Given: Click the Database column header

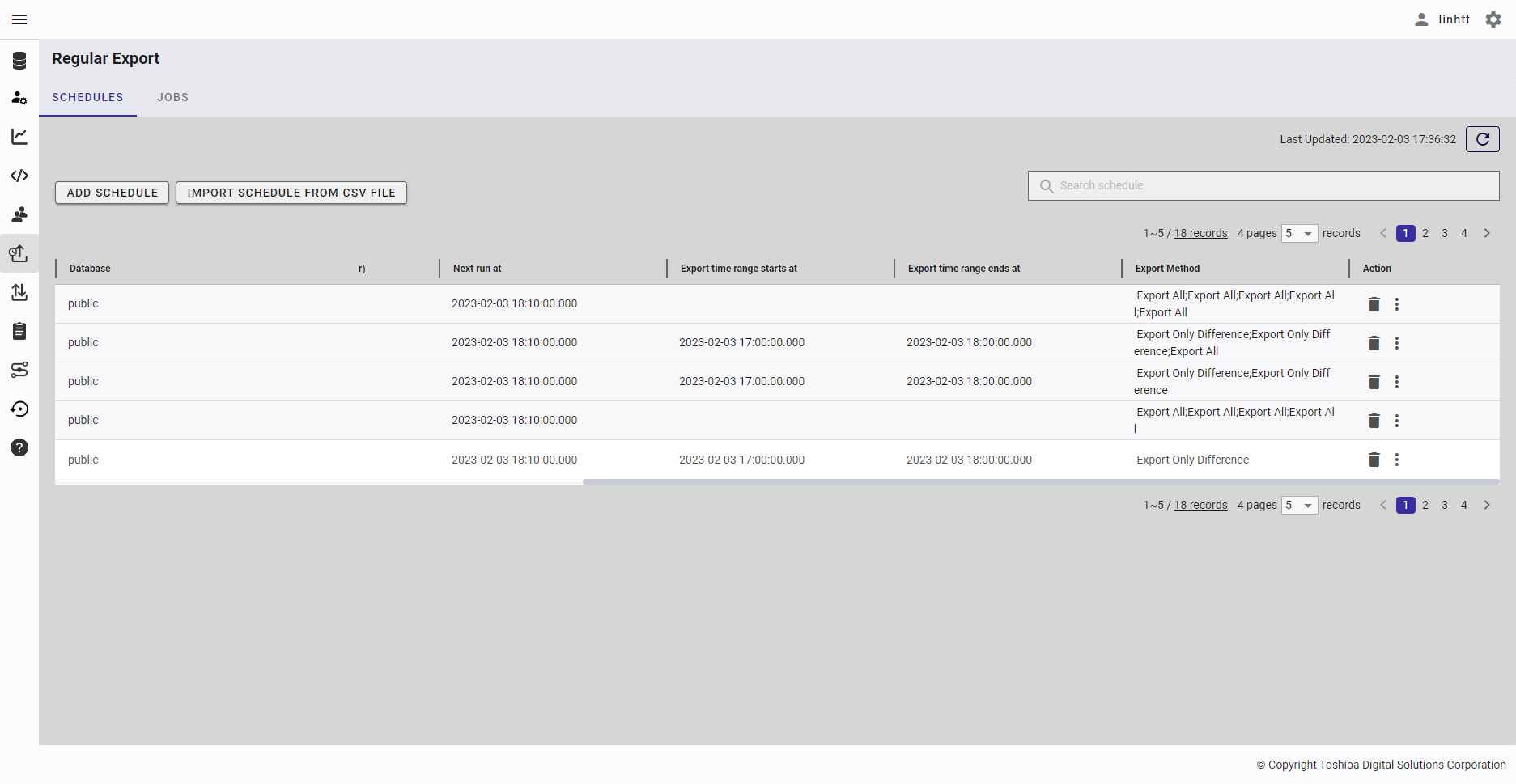Looking at the screenshot, I should point(90,269).
